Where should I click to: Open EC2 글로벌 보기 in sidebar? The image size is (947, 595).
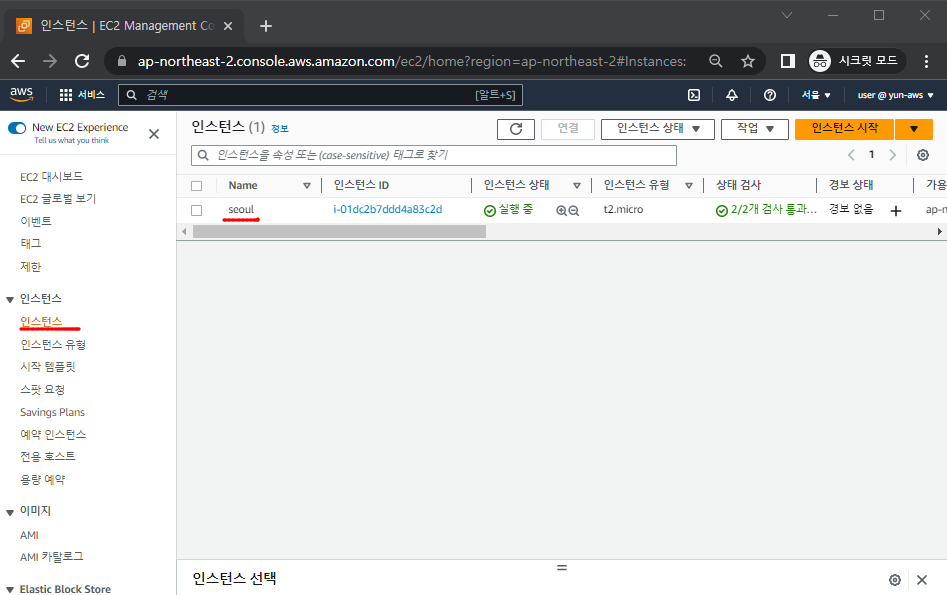(x=58, y=199)
